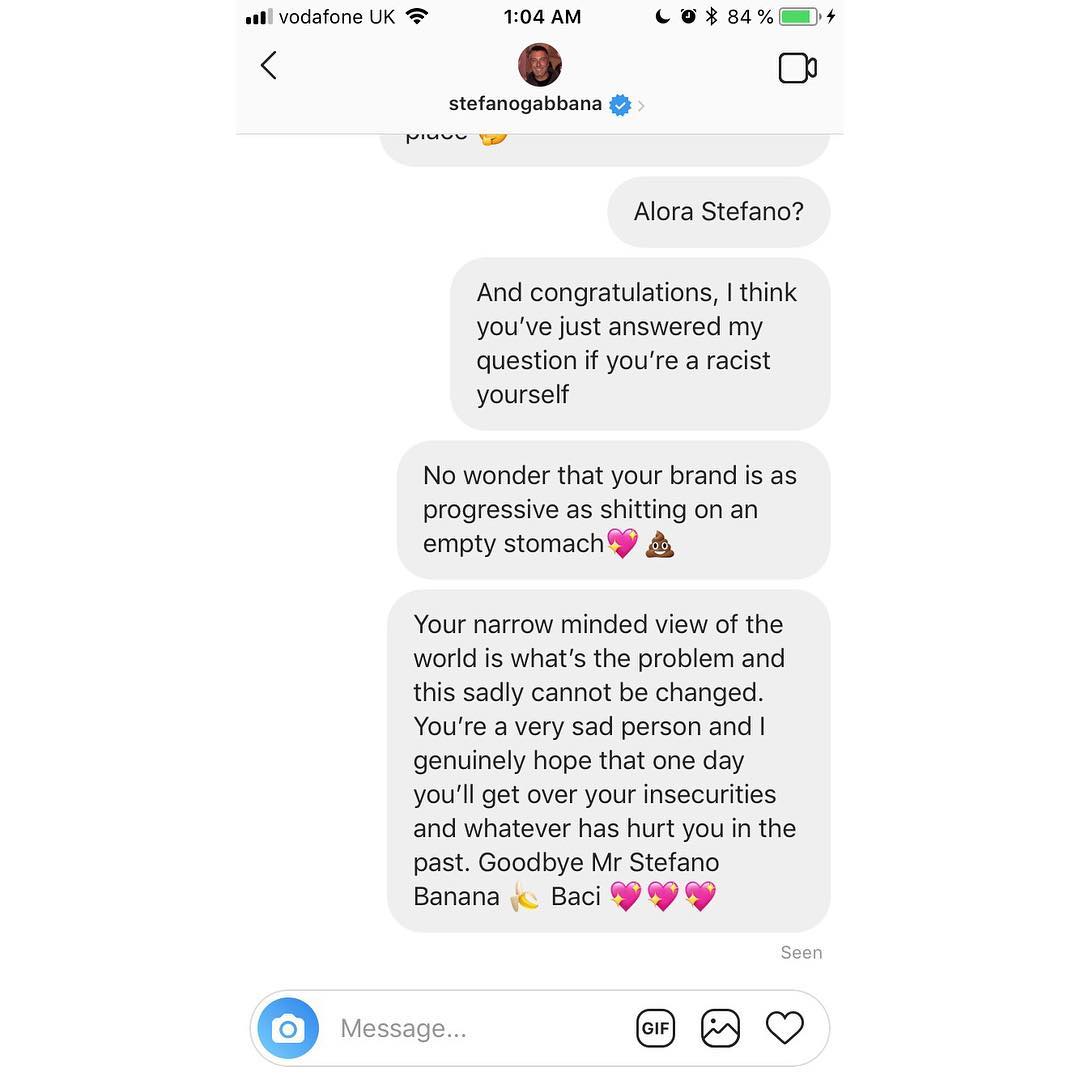Start a video chat with stefanogabbana
The image size is (1080, 1080).
point(798,68)
